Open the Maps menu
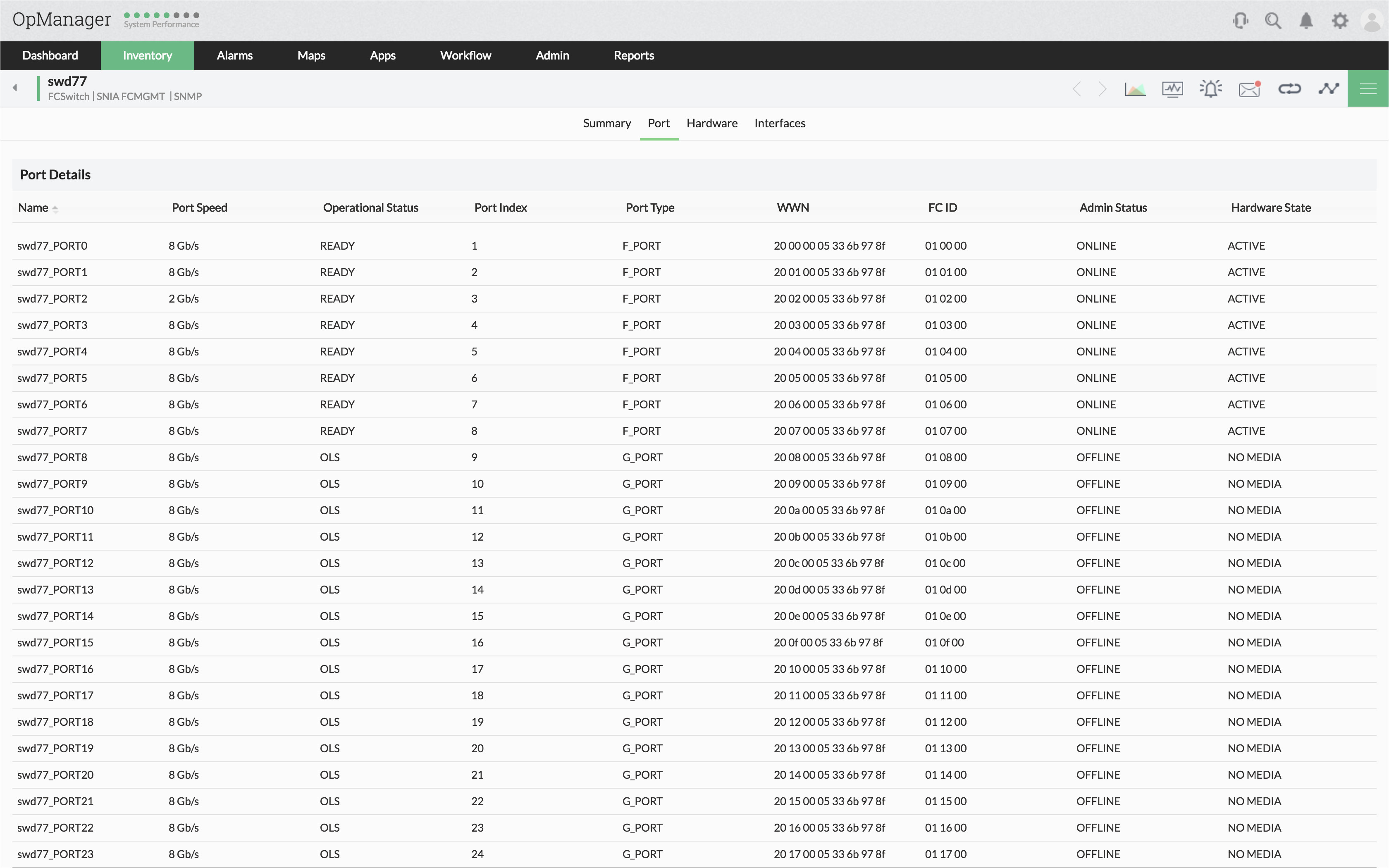Screen dimensions: 1389x868 coord(311,56)
